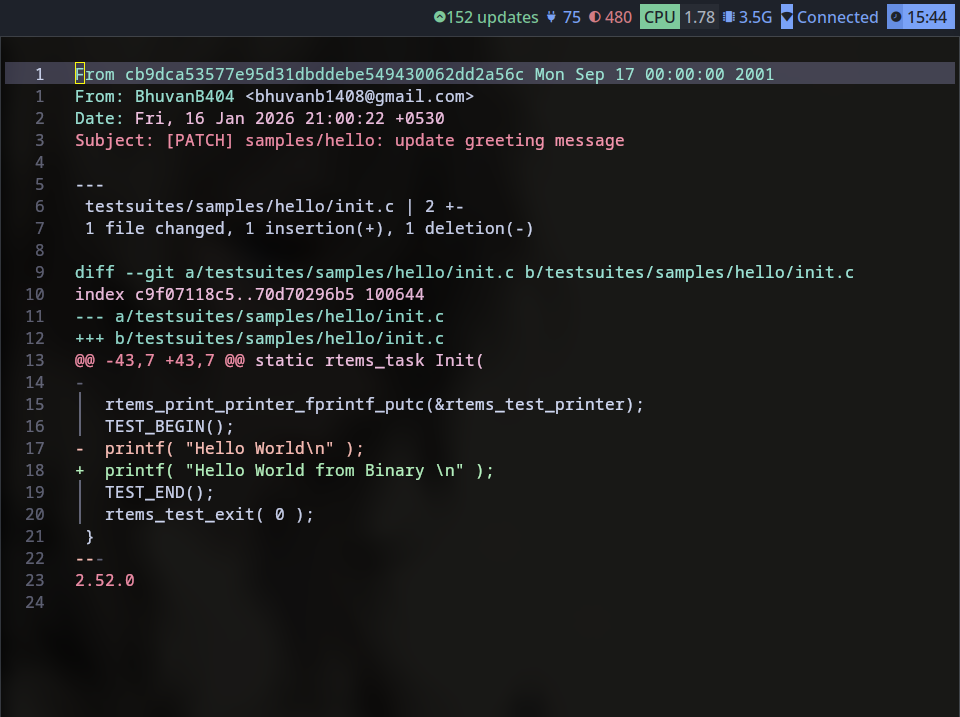The height and width of the screenshot is (717, 960).
Task: Click the half-circle brightness icon beside 480
Action: [x=596, y=17]
